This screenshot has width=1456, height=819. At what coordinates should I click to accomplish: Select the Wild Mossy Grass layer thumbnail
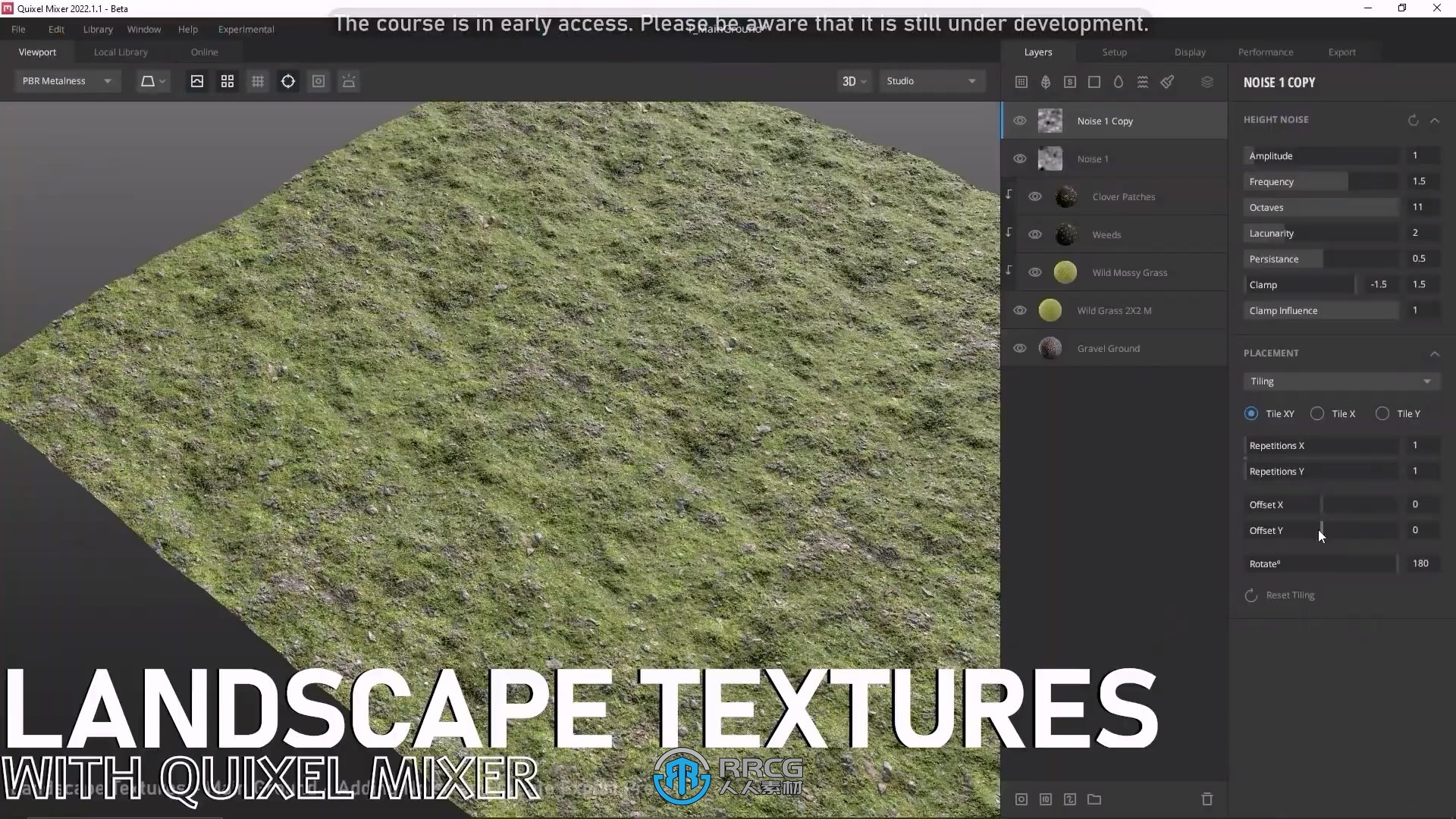point(1065,272)
